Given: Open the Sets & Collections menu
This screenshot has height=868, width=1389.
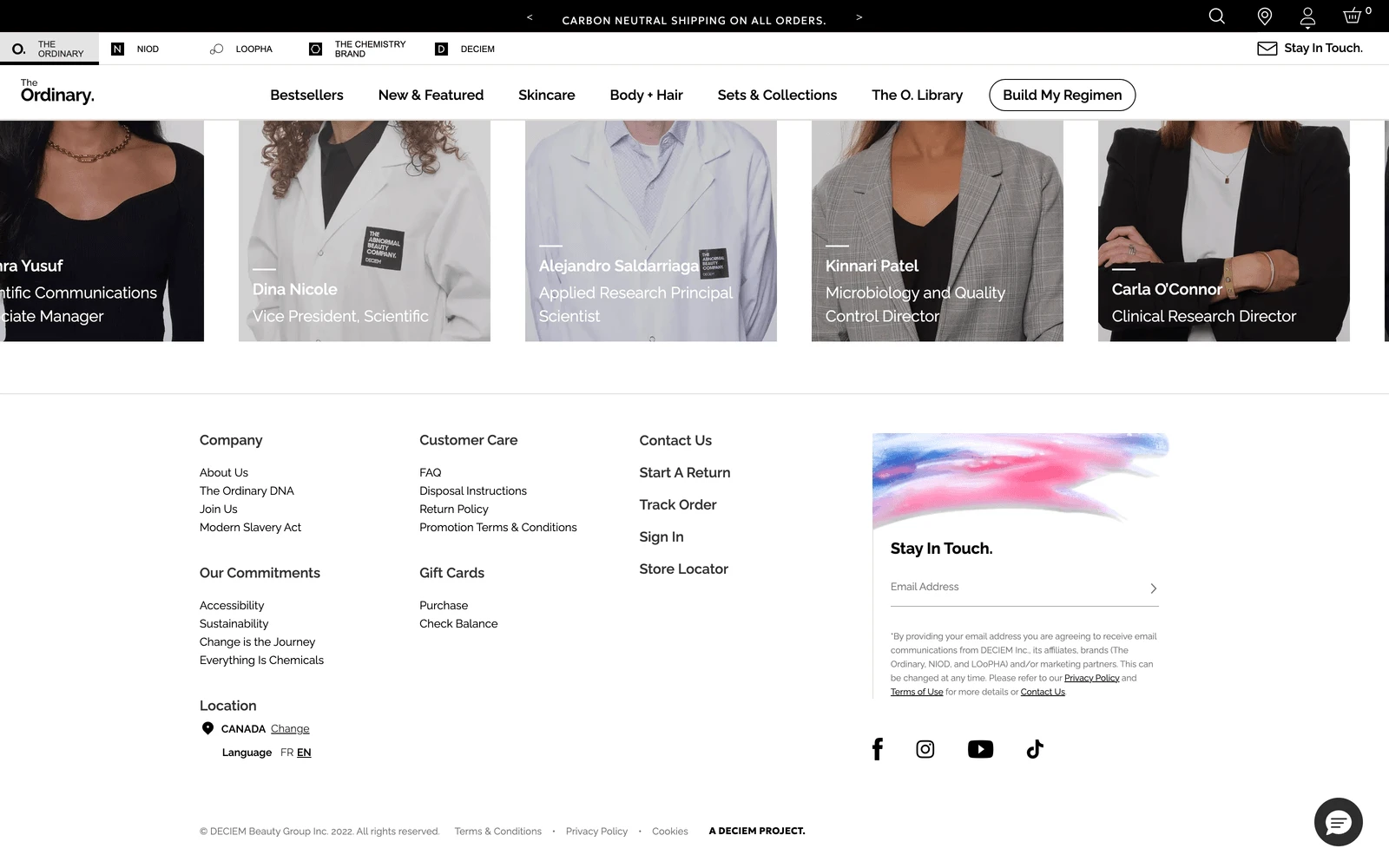Looking at the screenshot, I should click(777, 95).
